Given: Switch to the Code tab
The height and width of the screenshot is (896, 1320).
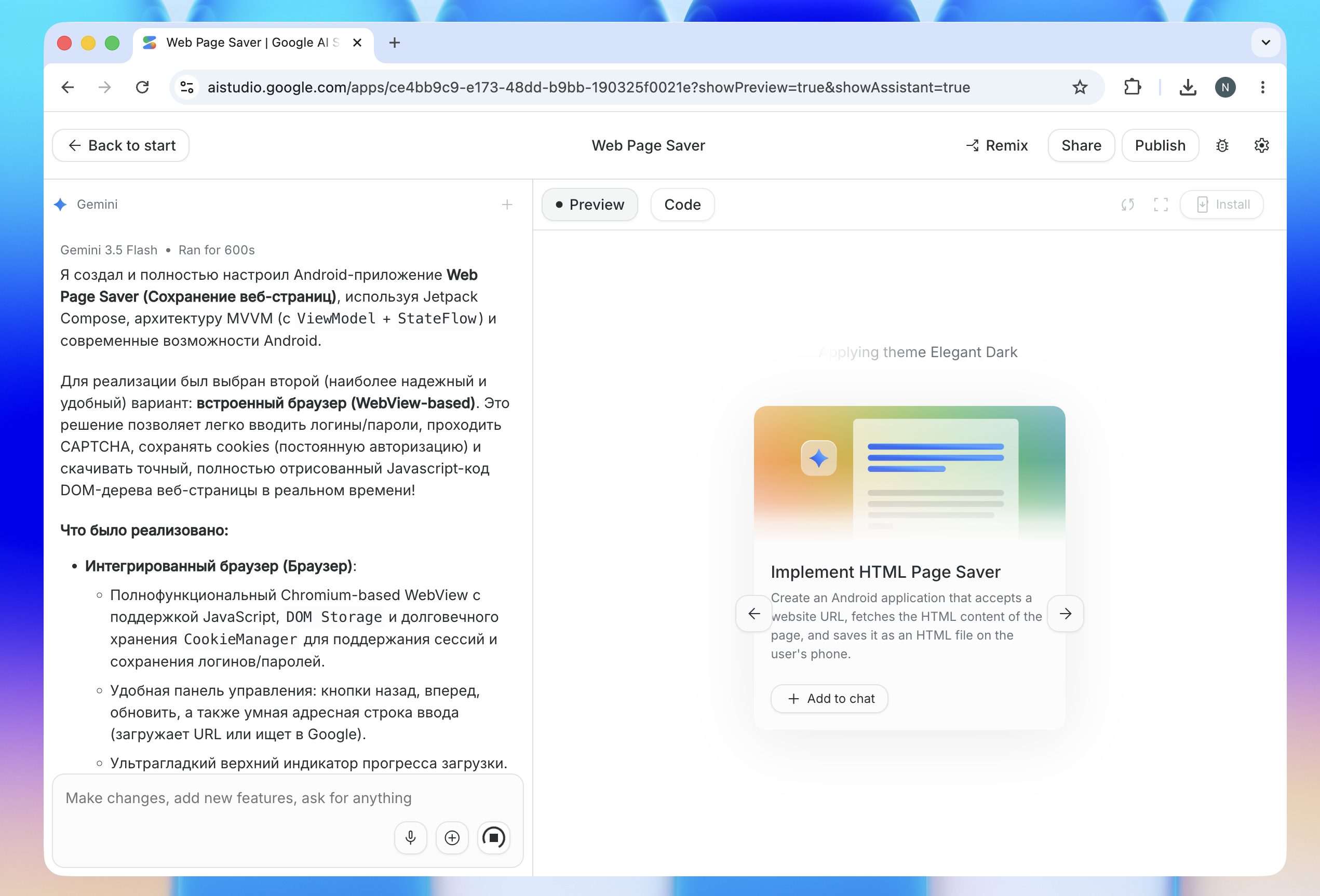Looking at the screenshot, I should pos(683,205).
